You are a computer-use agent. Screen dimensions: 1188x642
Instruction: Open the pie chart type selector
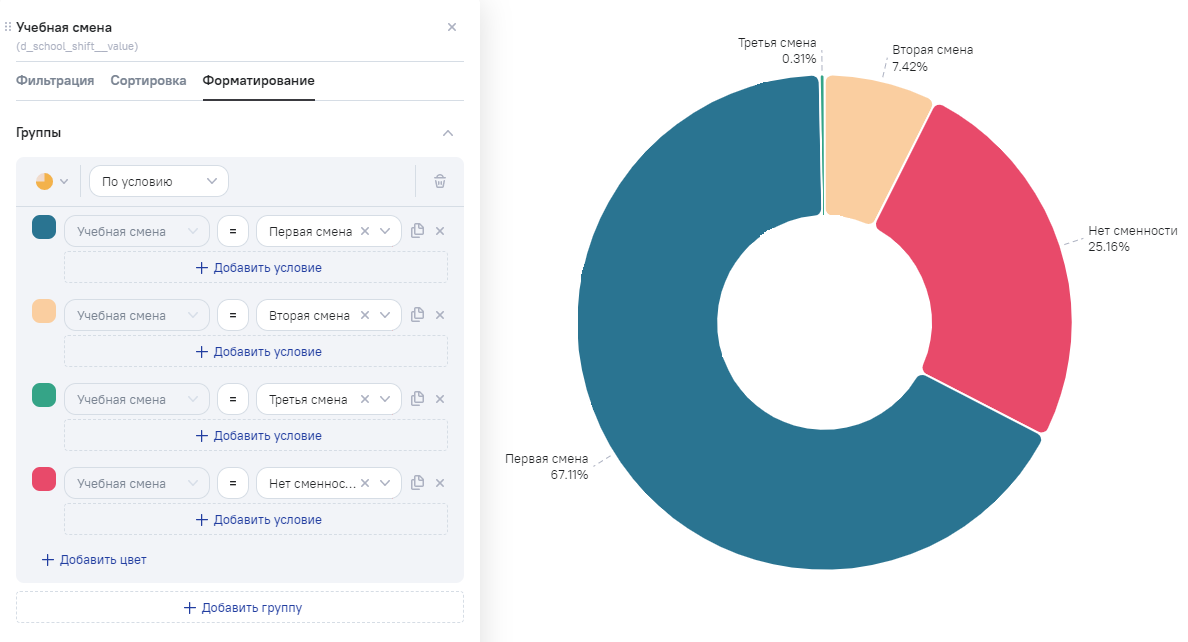52,181
